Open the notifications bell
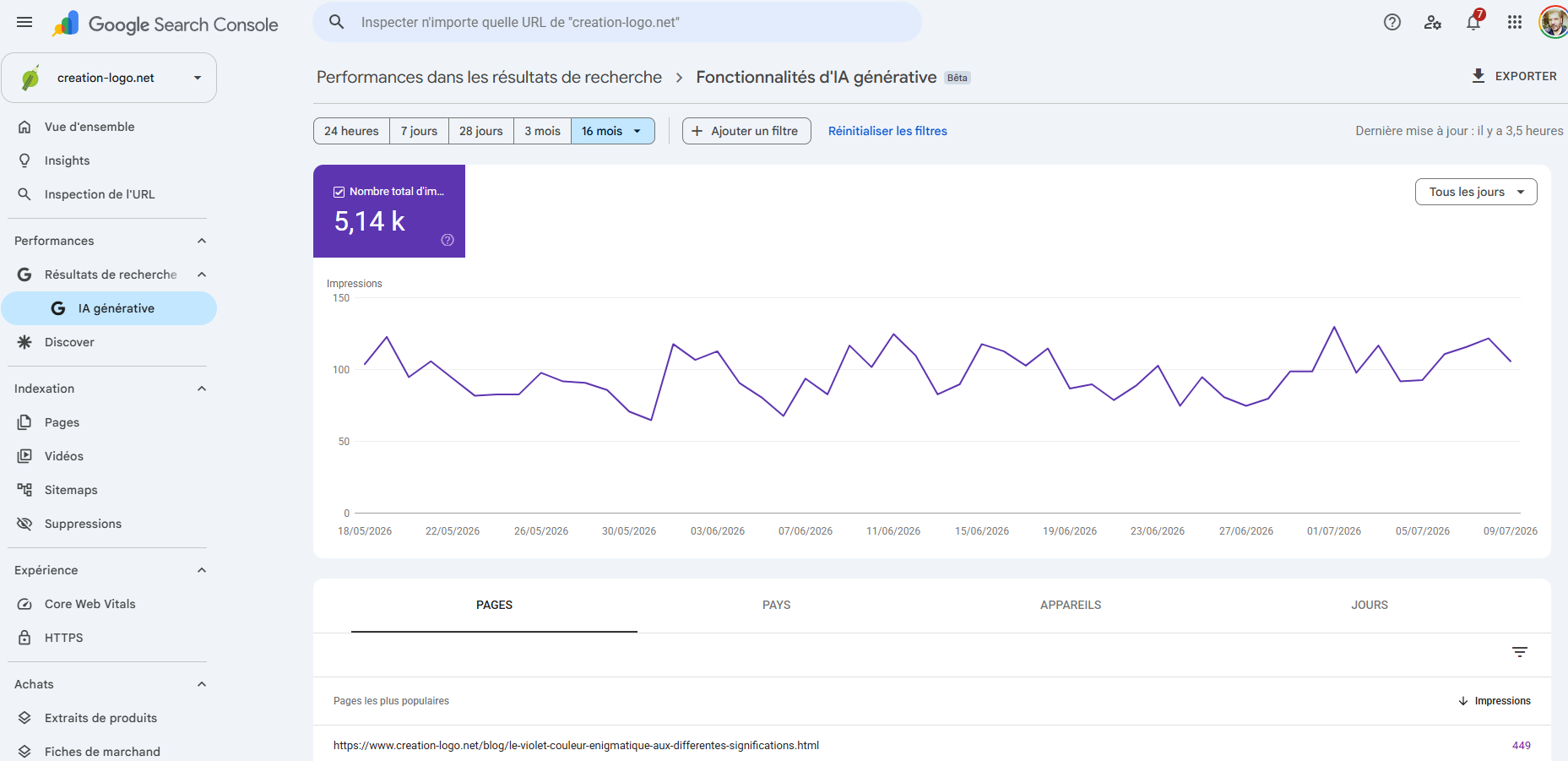Viewport: 1568px width, 761px height. (1473, 22)
